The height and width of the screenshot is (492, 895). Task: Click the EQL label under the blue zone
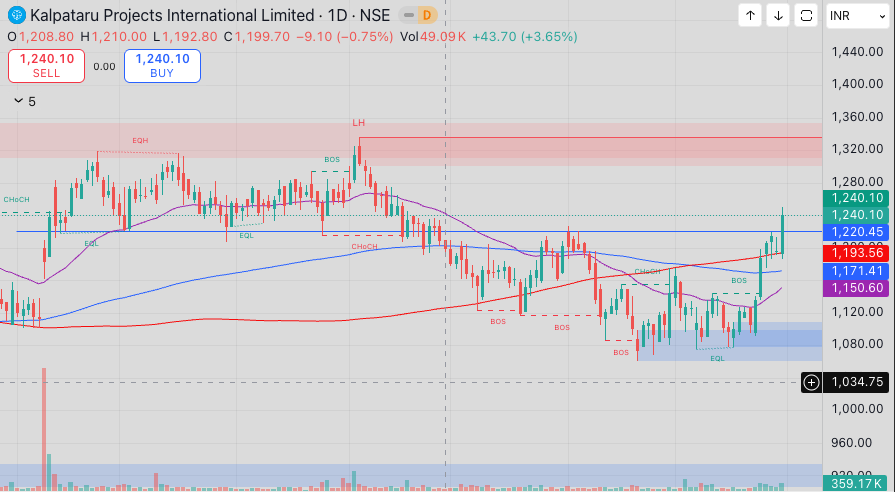717,358
